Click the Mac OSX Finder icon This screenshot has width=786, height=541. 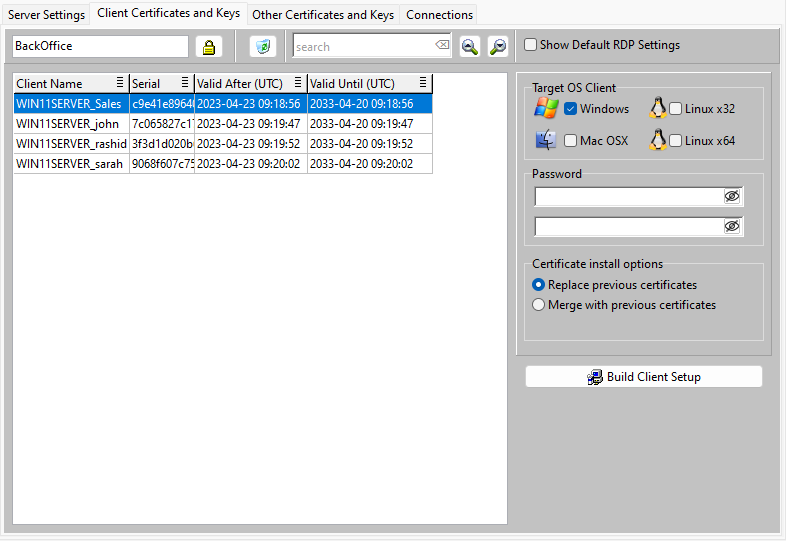546,141
